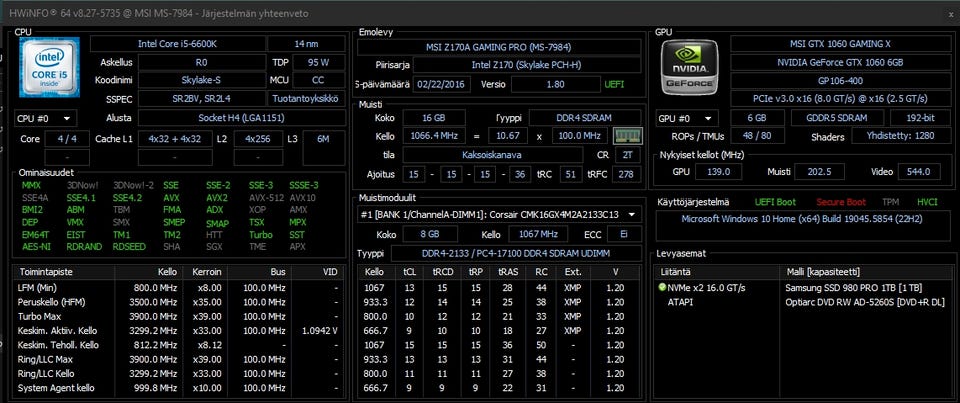Select the LFM (Min) row

(178, 287)
